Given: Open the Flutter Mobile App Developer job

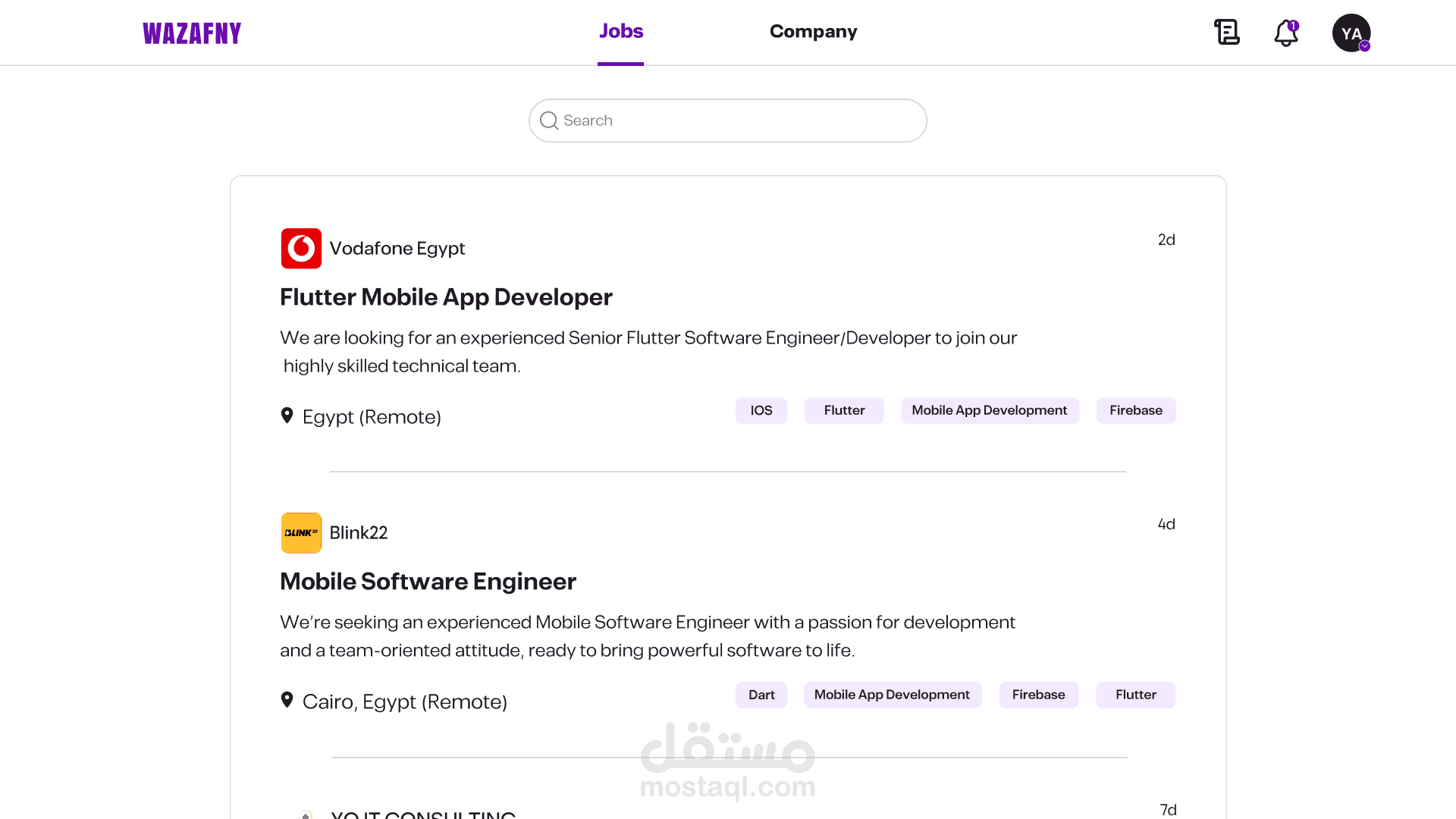Looking at the screenshot, I should [x=446, y=297].
